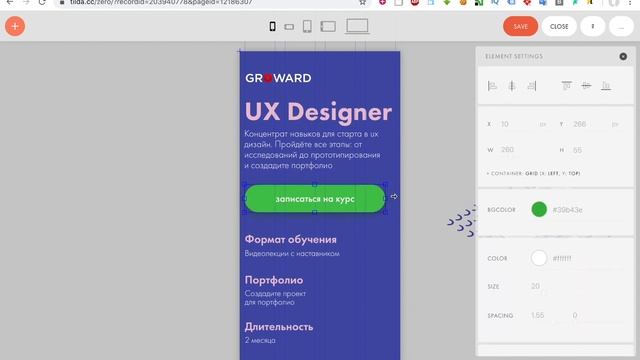Switch to mobile landscape screen view
The height and width of the screenshot is (360, 640).
click(x=289, y=27)
